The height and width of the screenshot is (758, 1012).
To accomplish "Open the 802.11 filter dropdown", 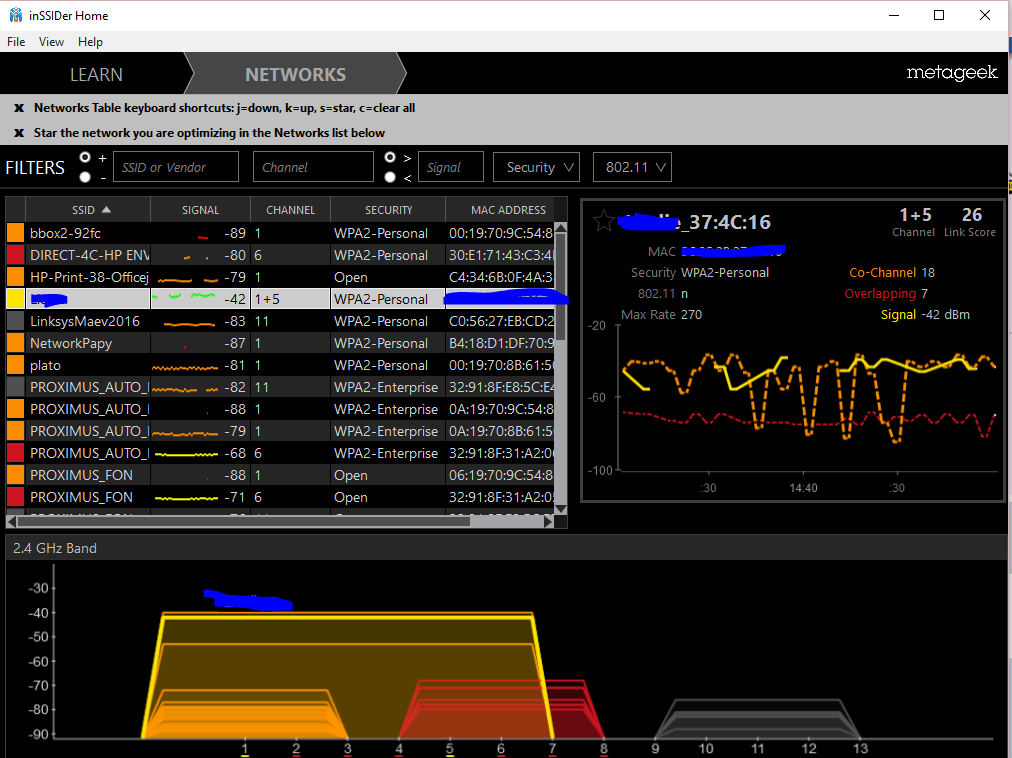I will coord(631,167).
